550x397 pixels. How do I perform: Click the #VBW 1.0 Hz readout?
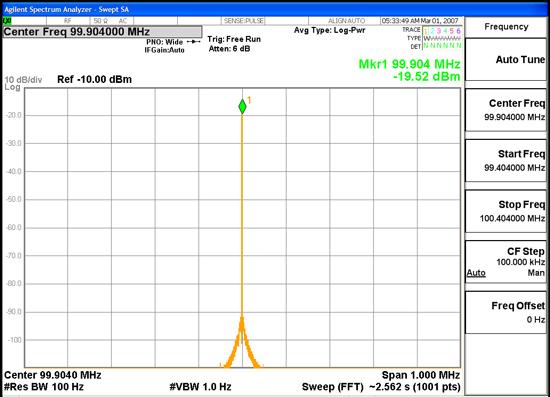click(200, 387)
